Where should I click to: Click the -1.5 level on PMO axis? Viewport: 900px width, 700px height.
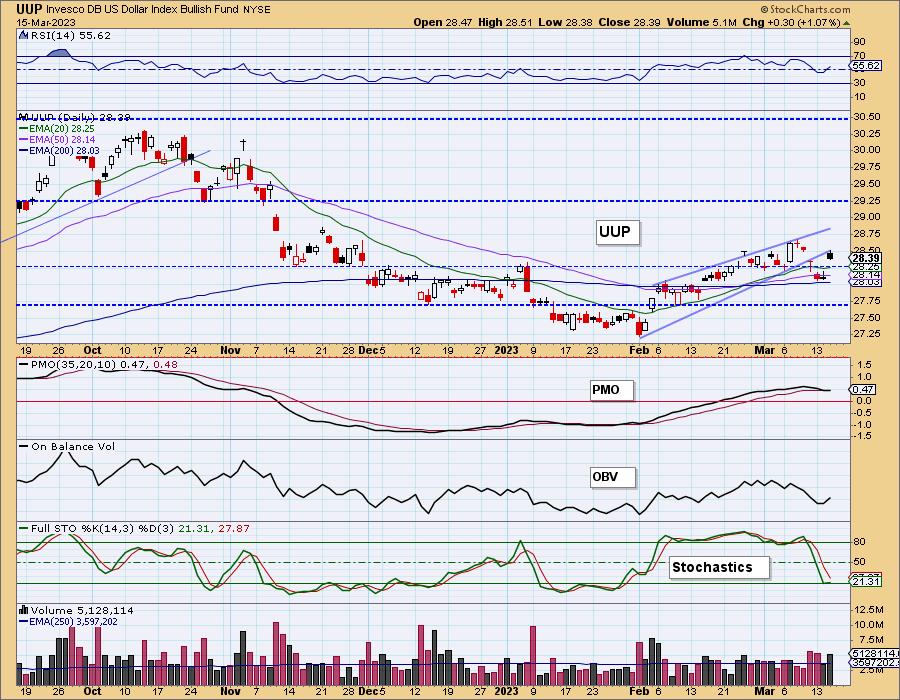click(x=863, y=436)
